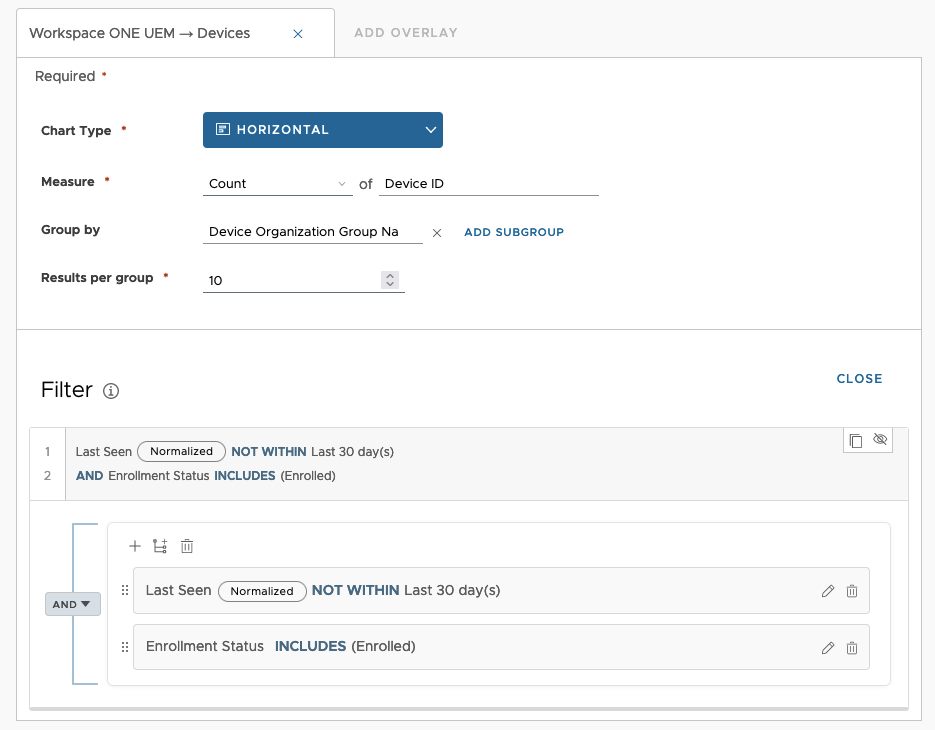
Task: Grab the drag handle on the Enrollment Status rule
Action: [125, 646]
